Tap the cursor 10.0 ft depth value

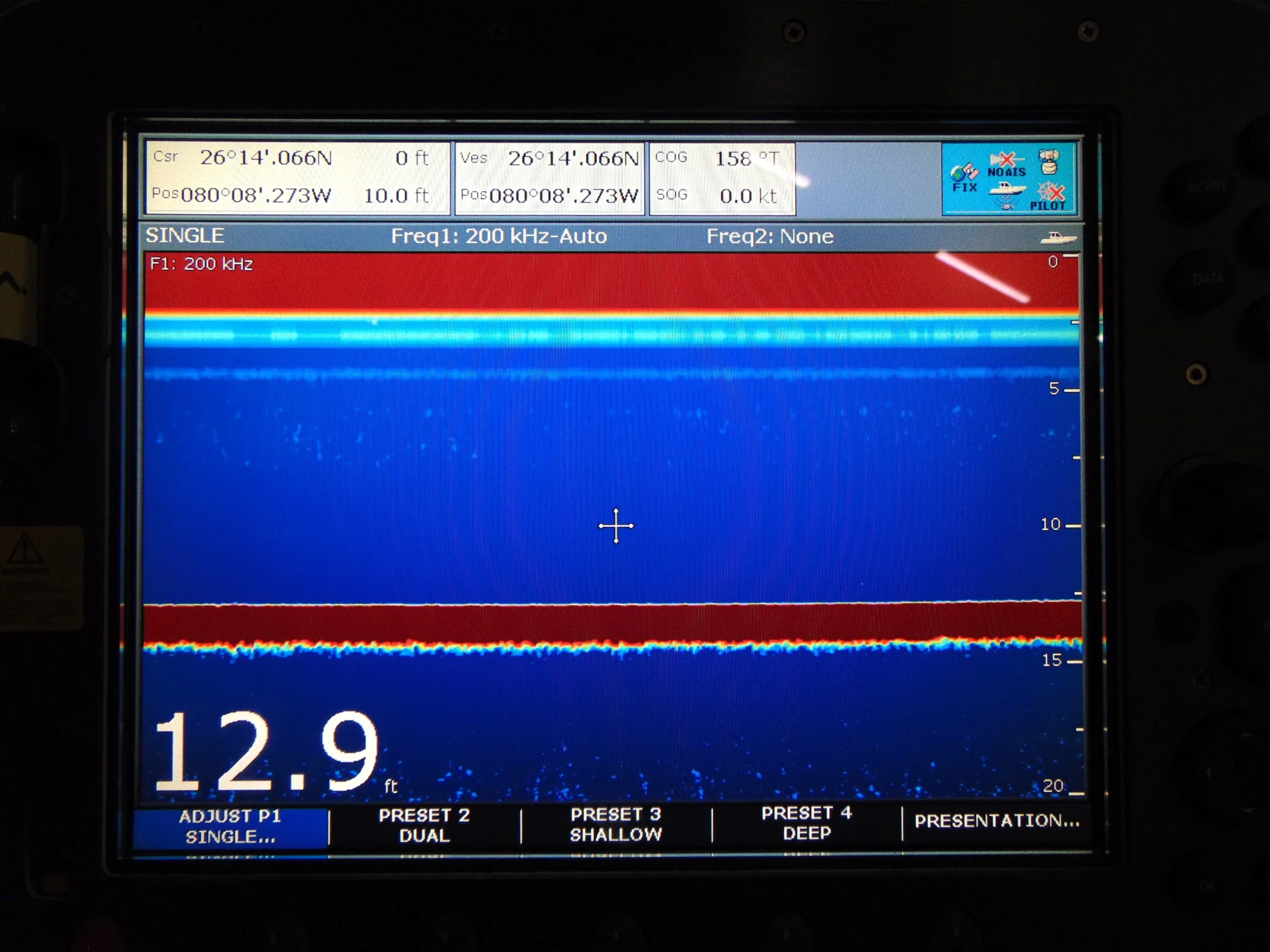click(395, 196)
